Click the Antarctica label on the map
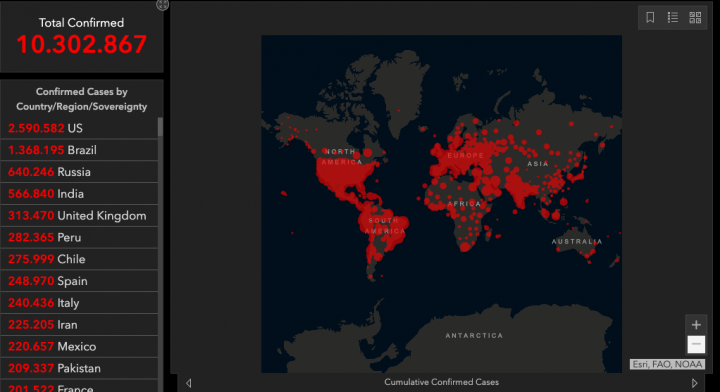 pos(474,336)
